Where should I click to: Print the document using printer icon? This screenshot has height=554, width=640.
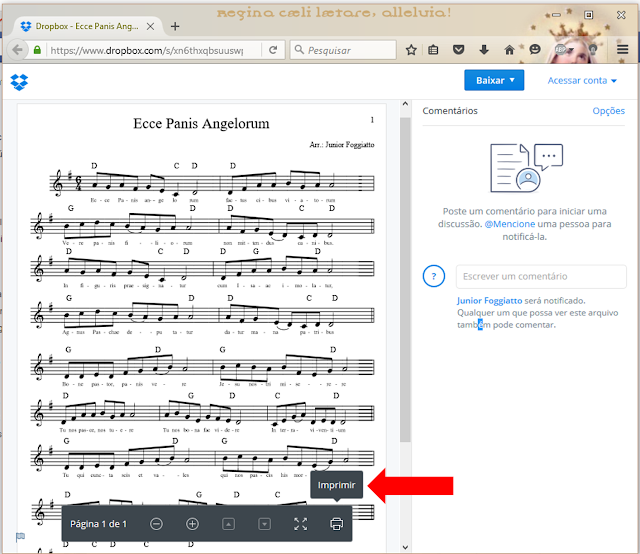pos(336,524)
